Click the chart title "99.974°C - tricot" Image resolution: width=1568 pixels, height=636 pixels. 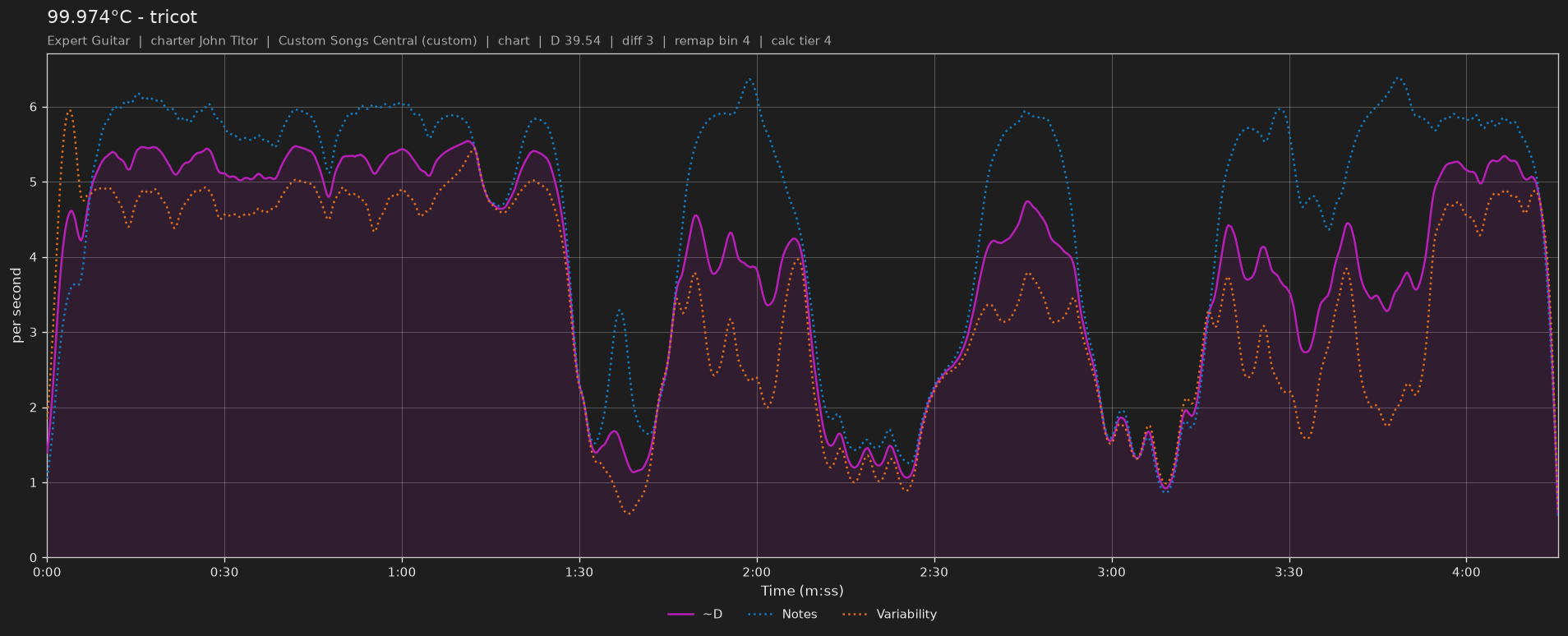pos(122,17)
